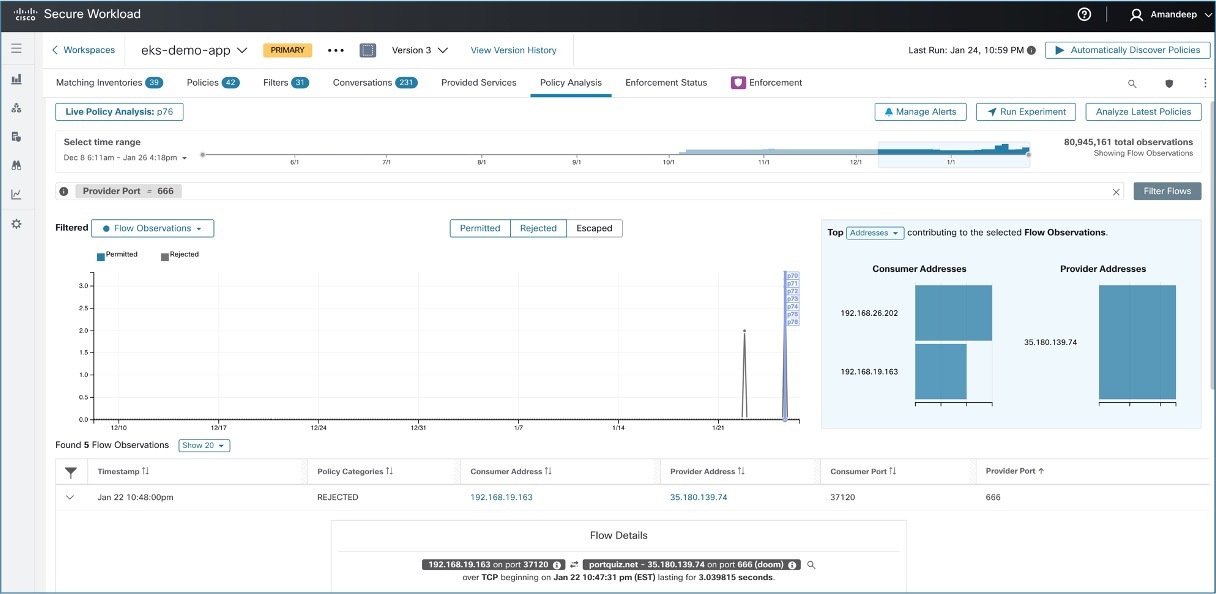Open the Flow Observations dropdown
The height and width of the screenshot is (594, 1216).
[x=152, y=228]
